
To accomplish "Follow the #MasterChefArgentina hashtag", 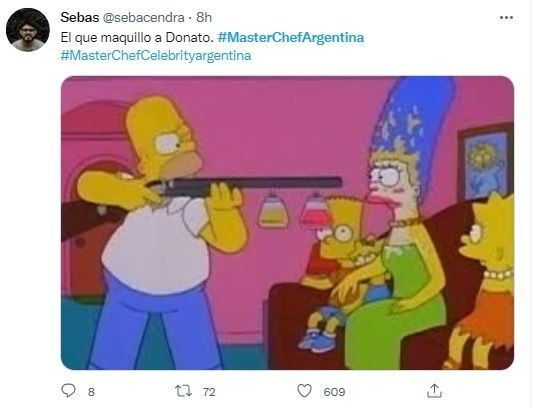I will tap(291, 37).
